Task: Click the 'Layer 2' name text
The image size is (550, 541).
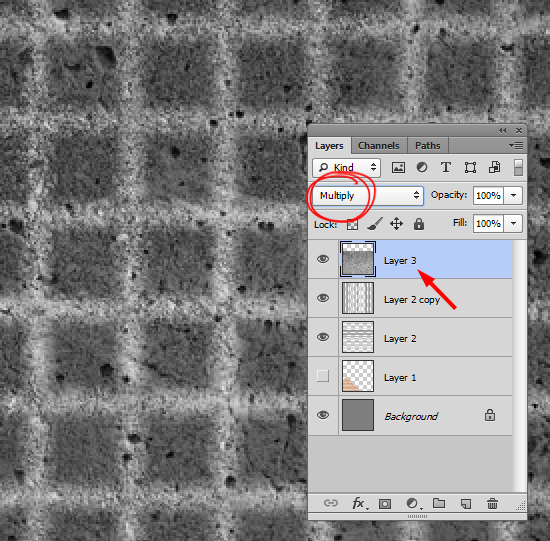Action: click(x=400, y=339)
